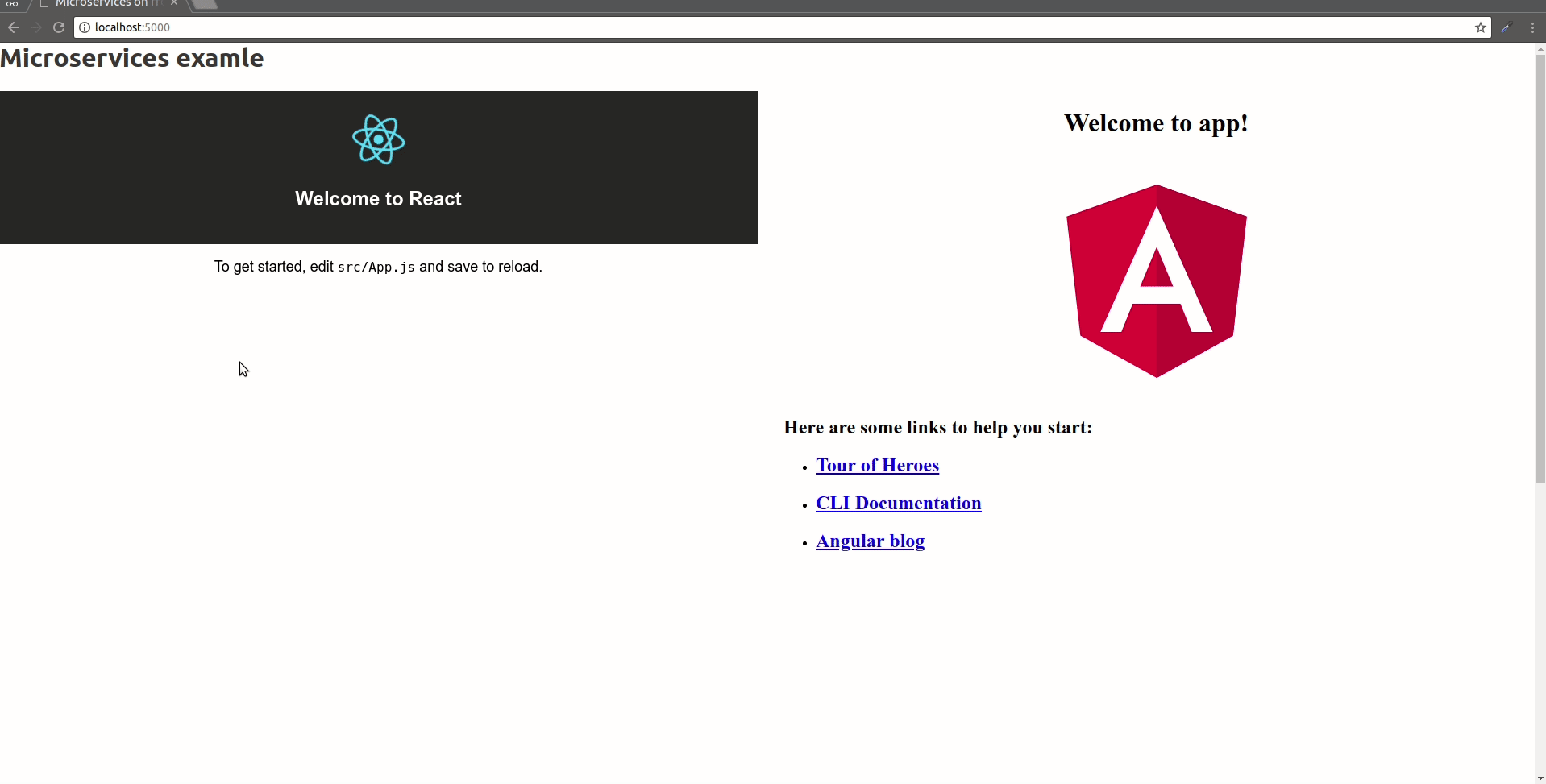This screenshot has height=784, width=1546.
Task: Open the Chrome three-dot menu
Action: [x=1532, y=27]
